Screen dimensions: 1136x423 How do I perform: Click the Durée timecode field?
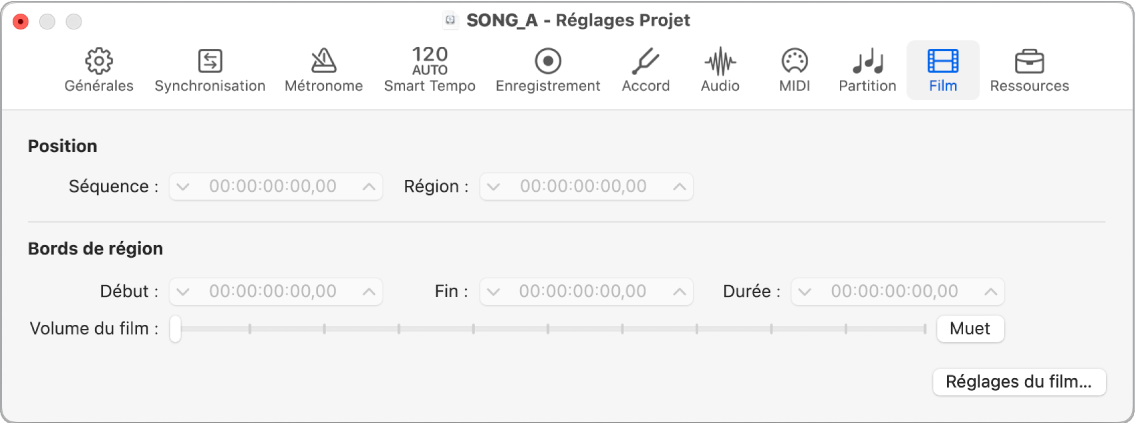point(898,292)
